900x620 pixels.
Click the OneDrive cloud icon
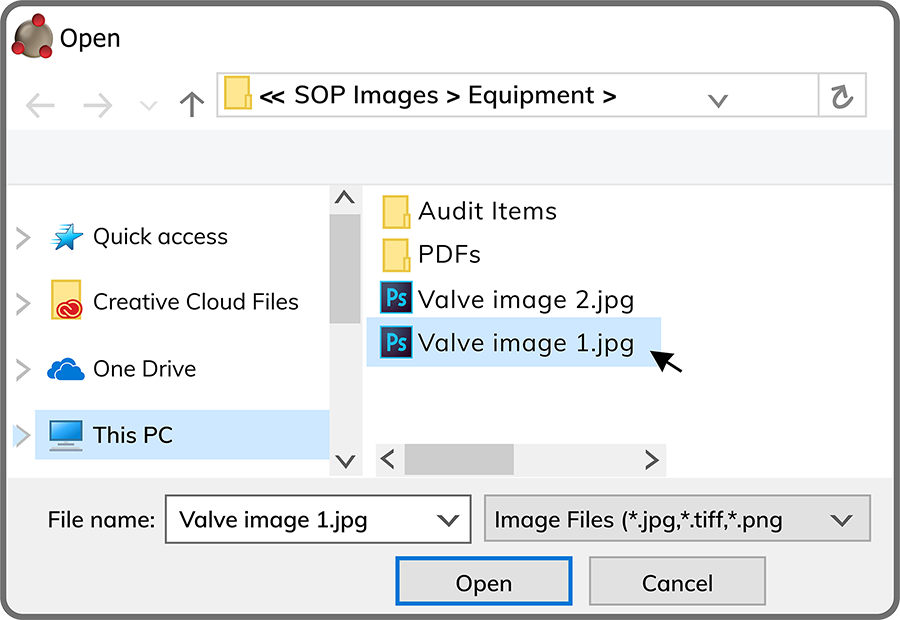65,369
